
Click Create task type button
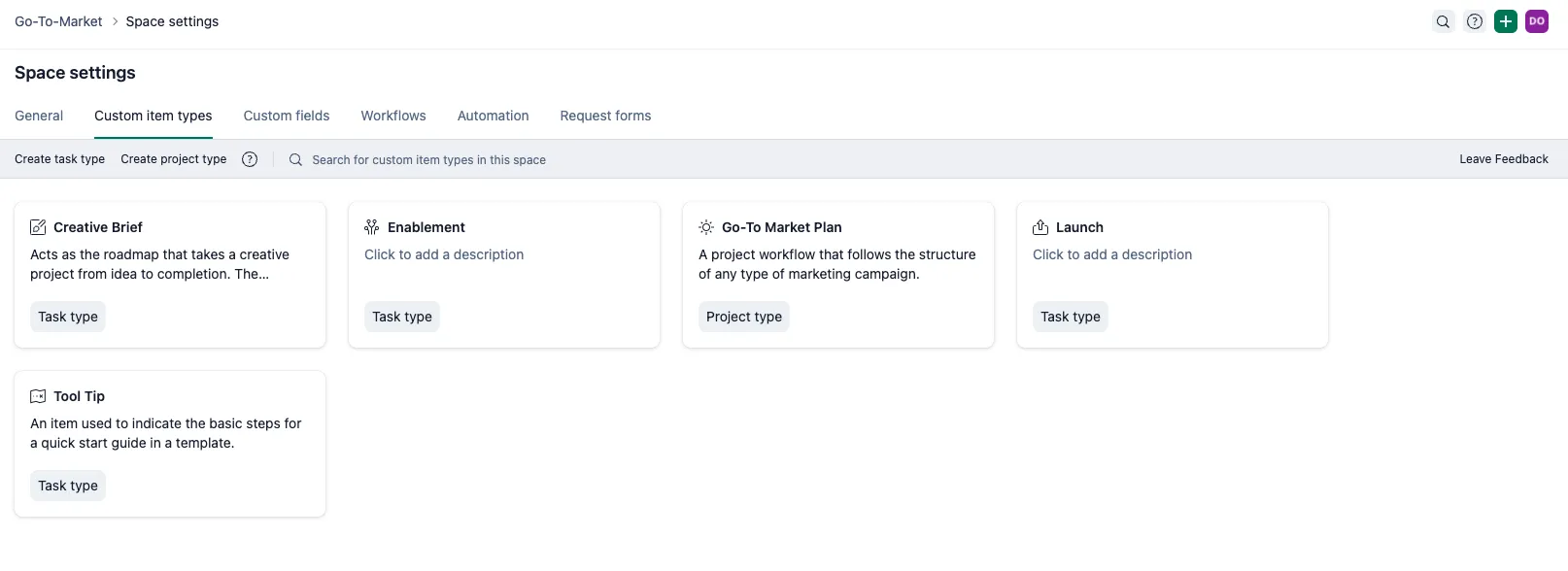pyautogui.click(x=59, y=159)
